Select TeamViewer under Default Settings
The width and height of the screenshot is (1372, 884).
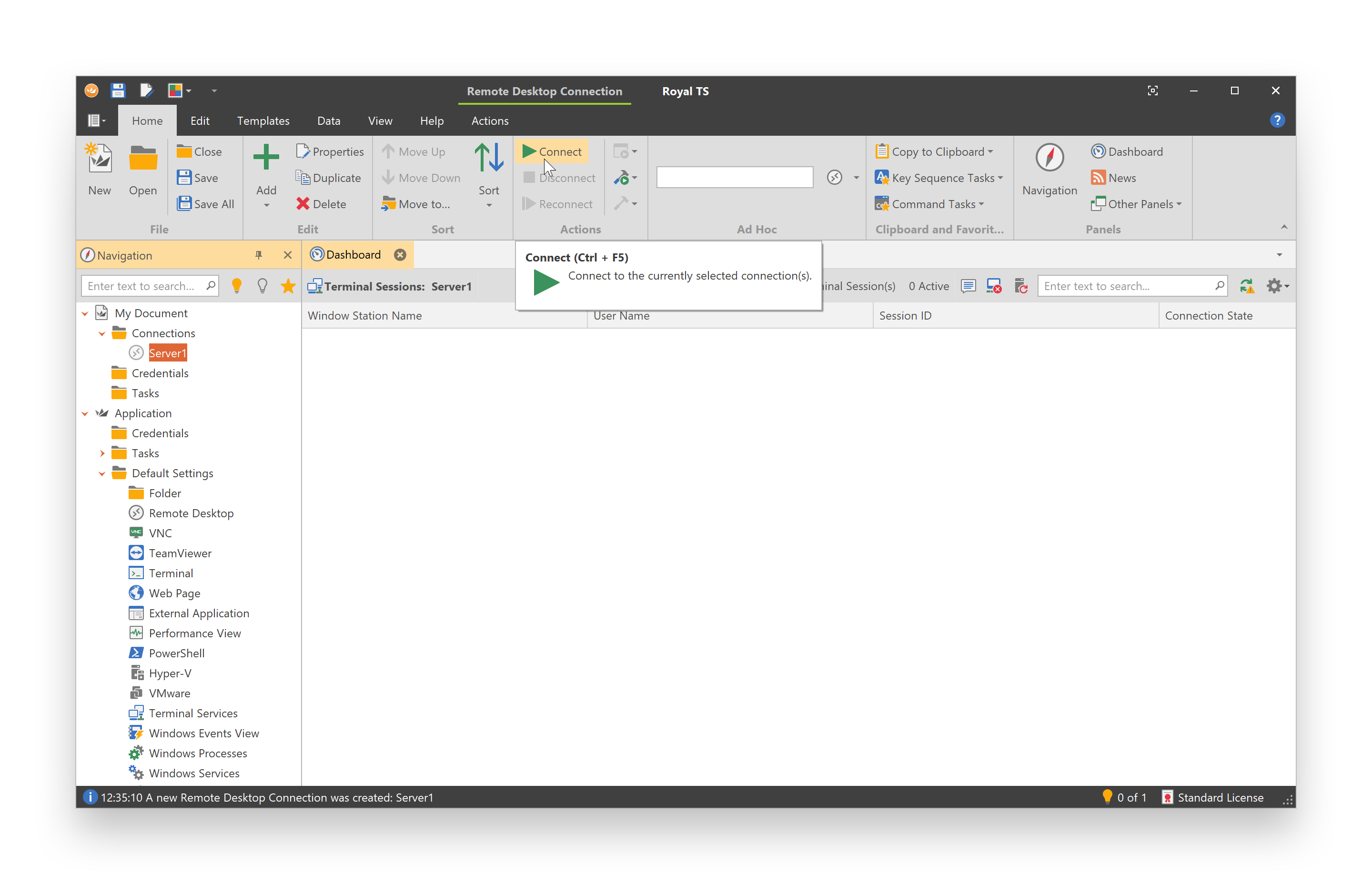coord(180,553)
